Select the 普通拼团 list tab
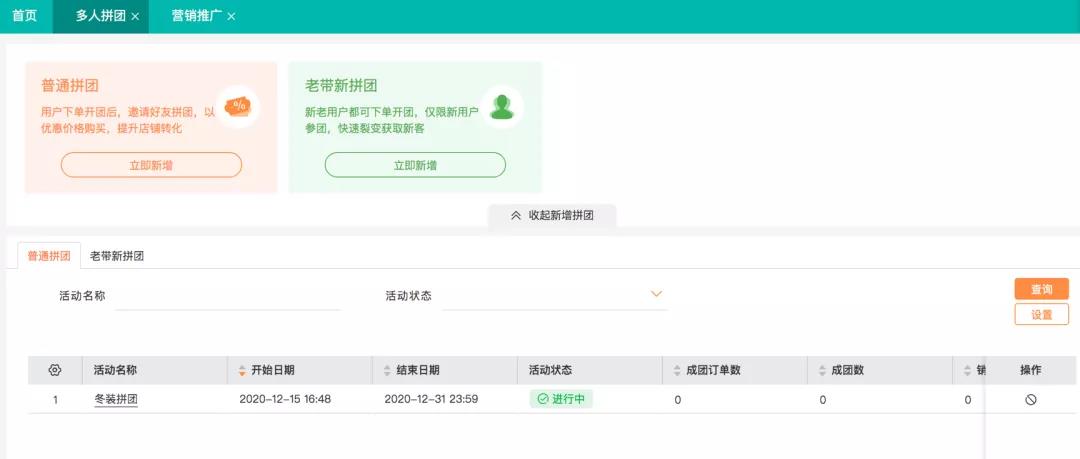 (49, 256)
